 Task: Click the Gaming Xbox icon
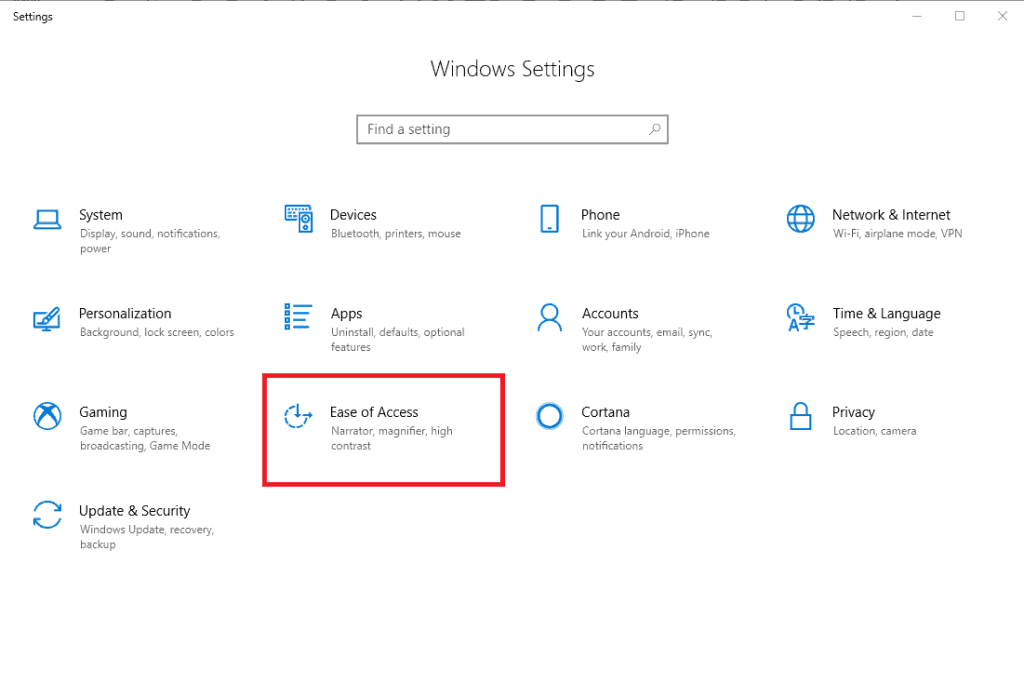point(47,416)
